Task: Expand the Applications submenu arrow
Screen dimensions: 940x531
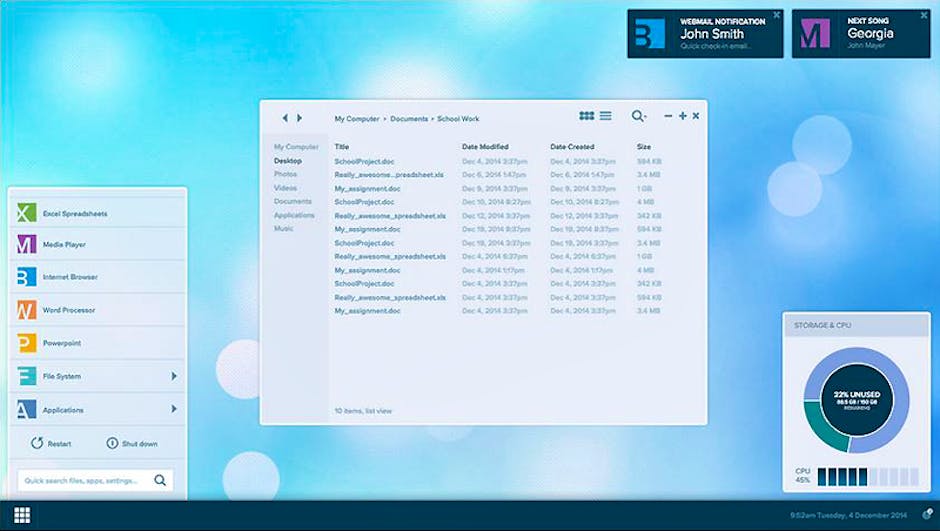Action: coord(174,409)
